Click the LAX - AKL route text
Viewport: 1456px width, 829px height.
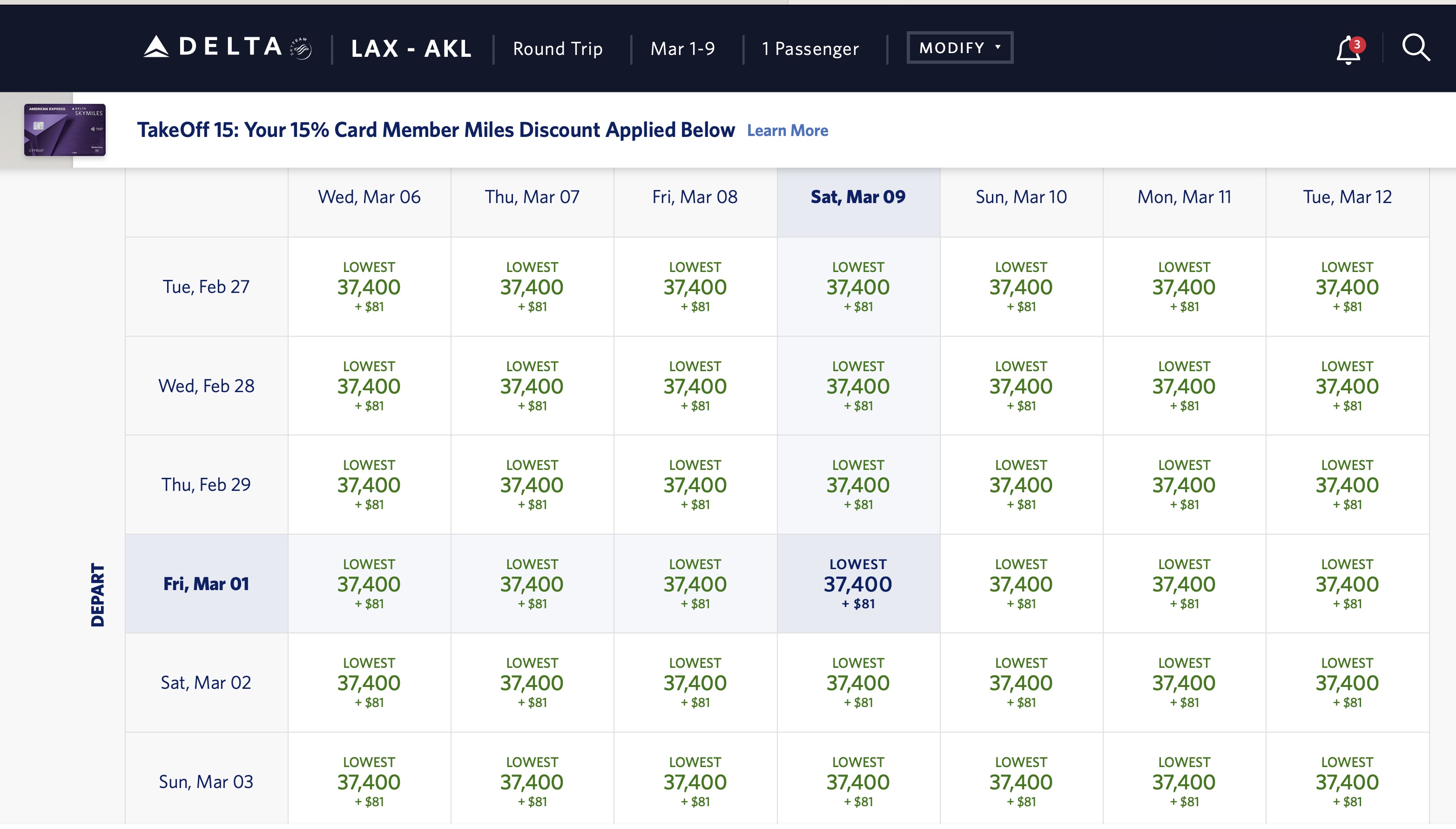411,48
